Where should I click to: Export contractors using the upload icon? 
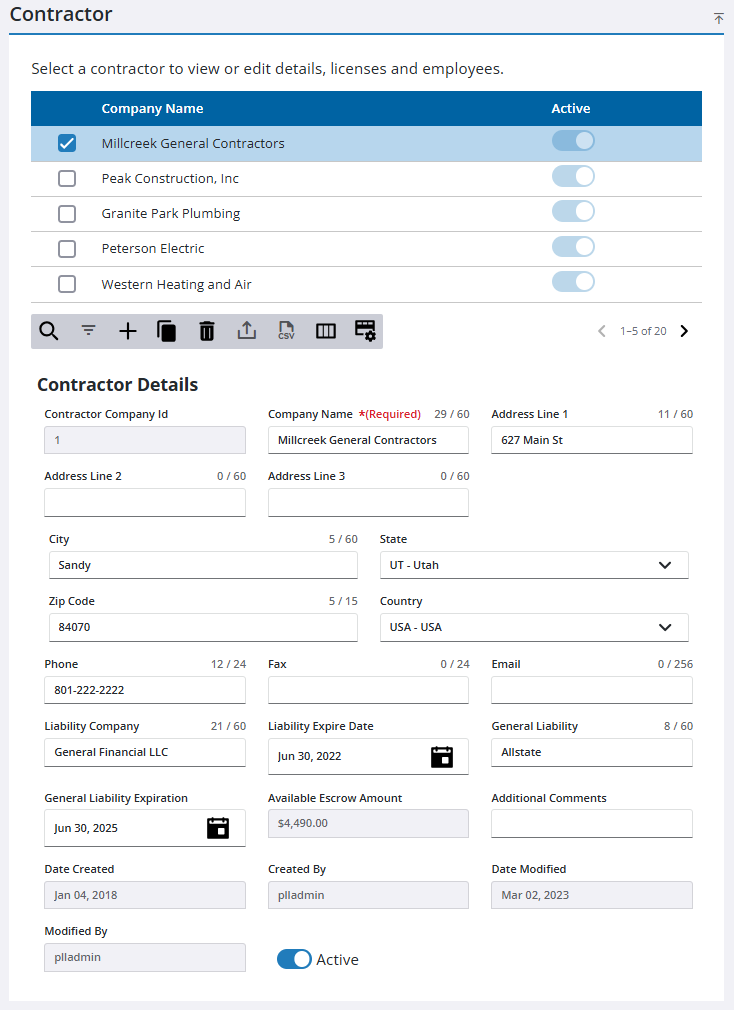coord(246,330)
